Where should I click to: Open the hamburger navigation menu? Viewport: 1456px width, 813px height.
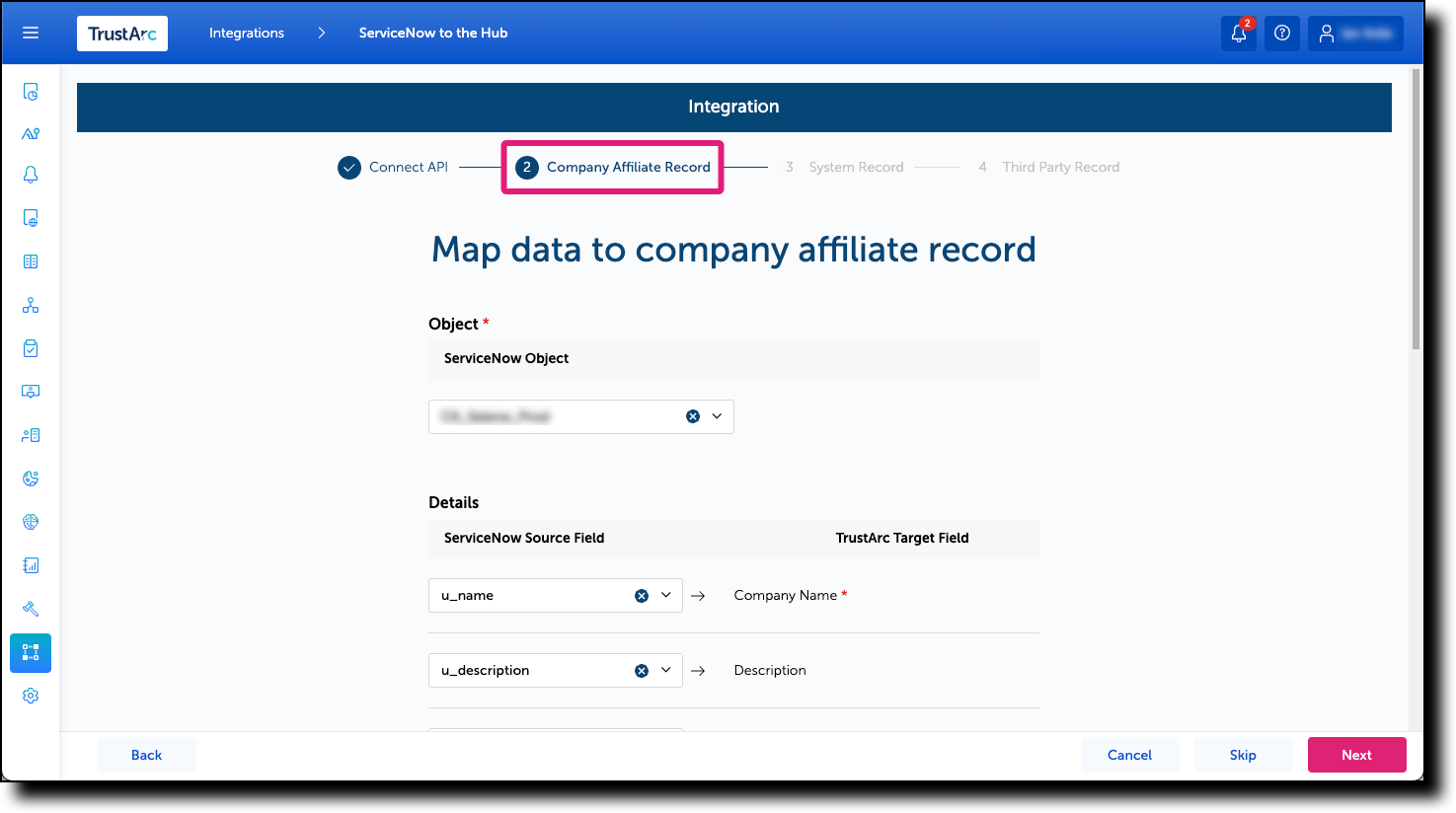pos(31,33)
